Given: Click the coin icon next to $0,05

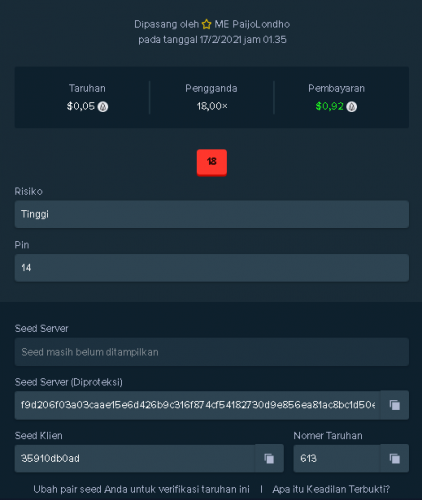Looking at the screenshot, I should (x=103, y=107).
